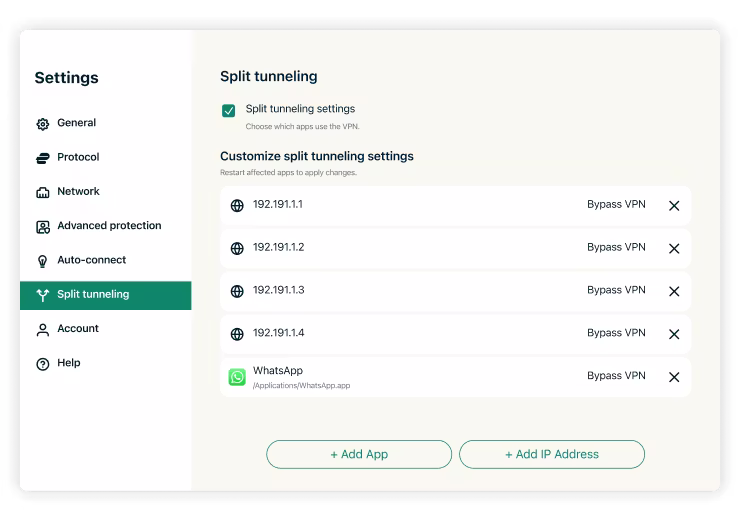Click 'Customize split tunneling settings' heading
This screenshot has height=520, width=740.
click(317, 156)
